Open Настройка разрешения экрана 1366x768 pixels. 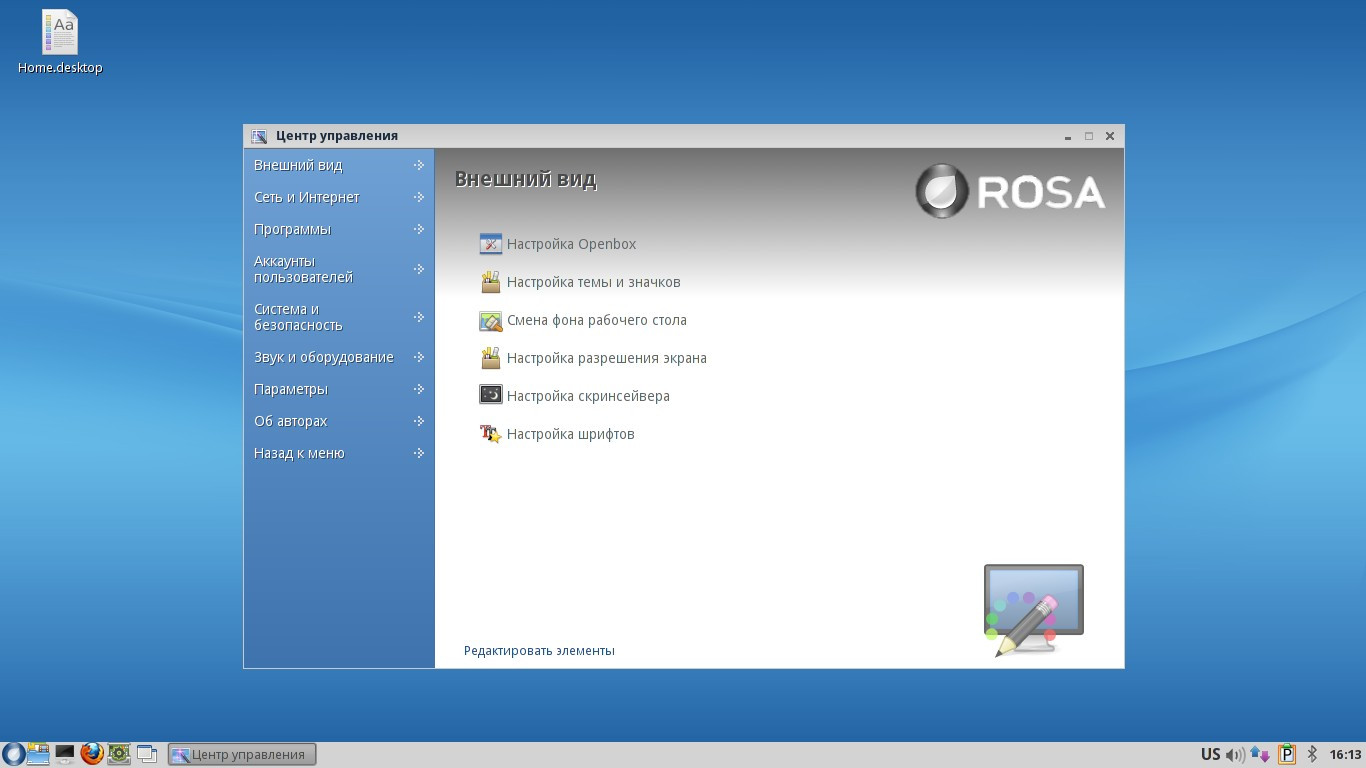pyautogui.click(x=606, y=358)
